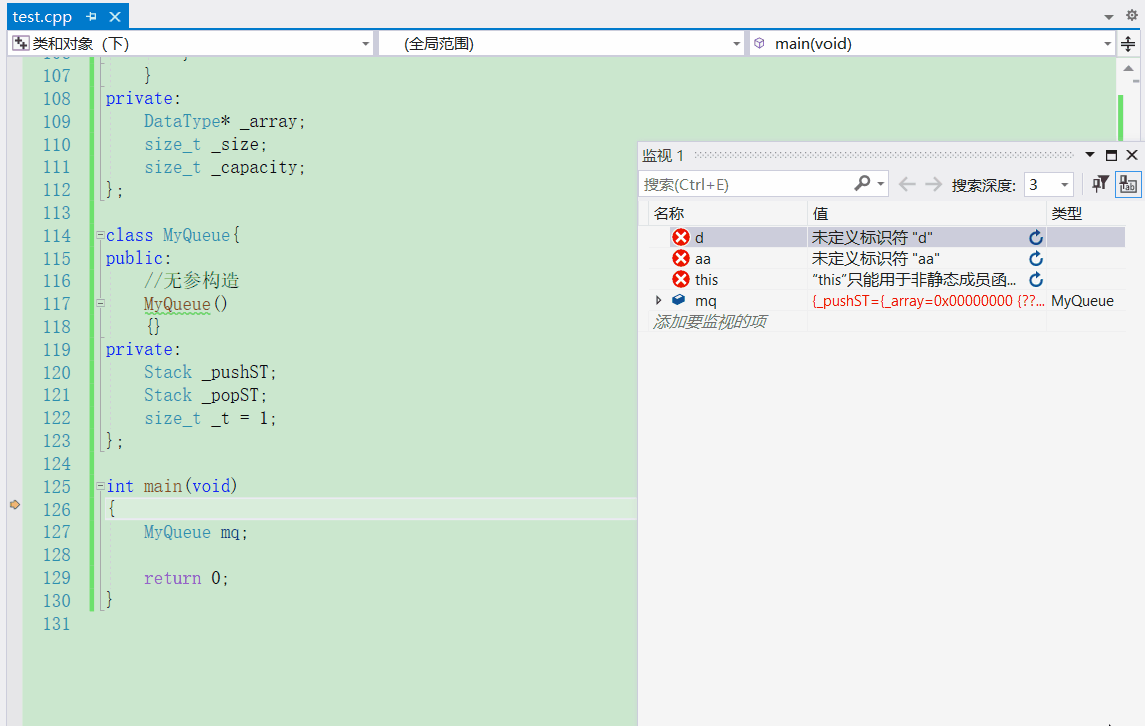This screenshot has width=1145, height=726.
Task: Expand the mq watch item
Action: (x=658, y=300)
